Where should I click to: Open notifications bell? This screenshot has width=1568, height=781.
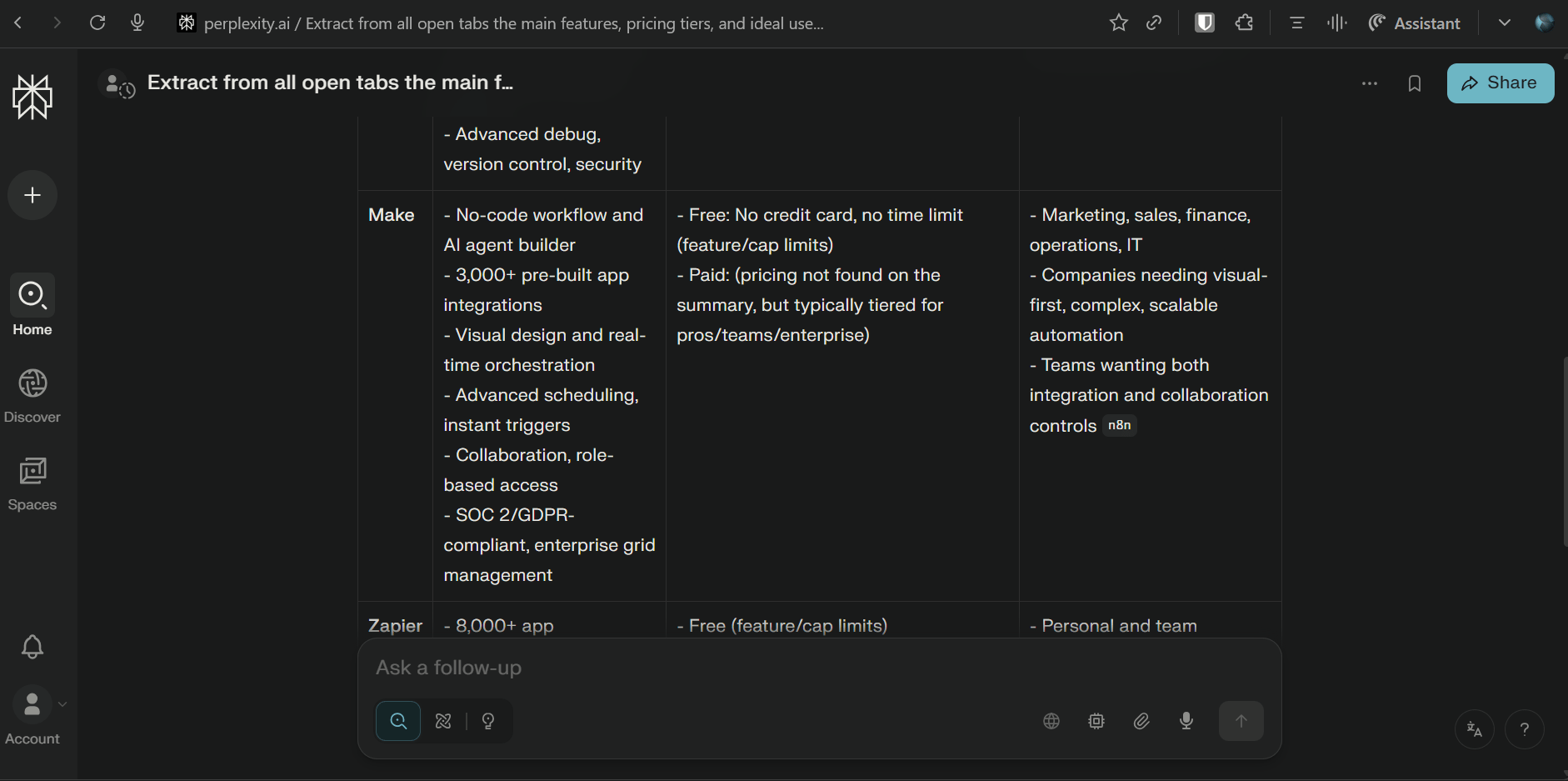[x=32, y=647]
